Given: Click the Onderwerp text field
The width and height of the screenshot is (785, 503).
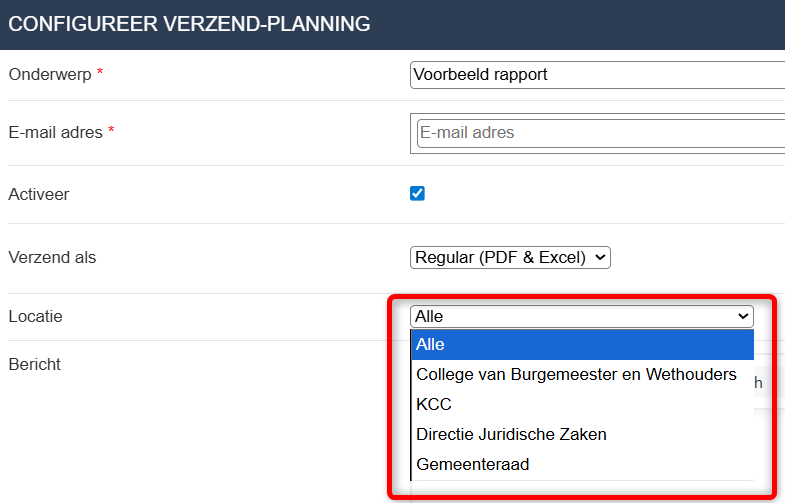Looking at the screenshot, I should point(597,75).
